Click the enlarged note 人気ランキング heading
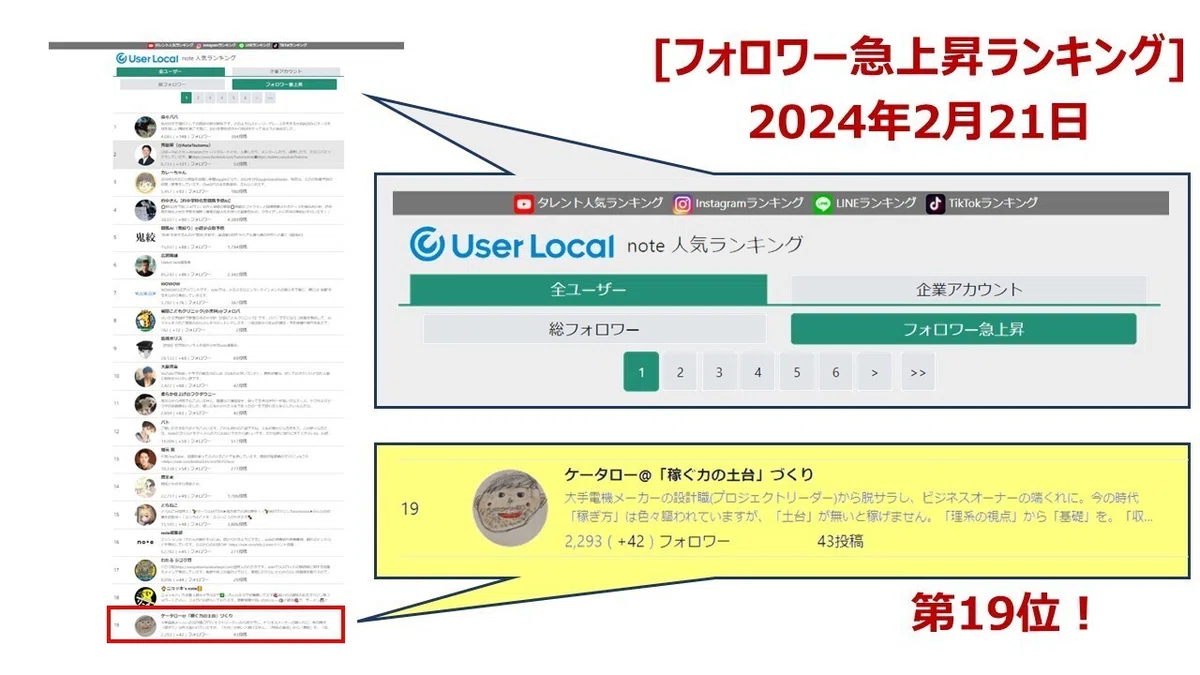Screen dimensions: 1200x675 714,245
